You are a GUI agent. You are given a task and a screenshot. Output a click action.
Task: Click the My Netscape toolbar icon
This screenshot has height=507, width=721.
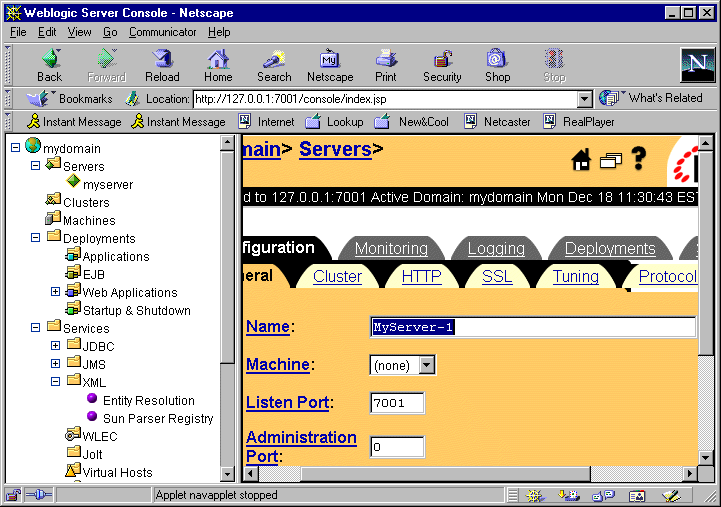[x=330, y=65]
